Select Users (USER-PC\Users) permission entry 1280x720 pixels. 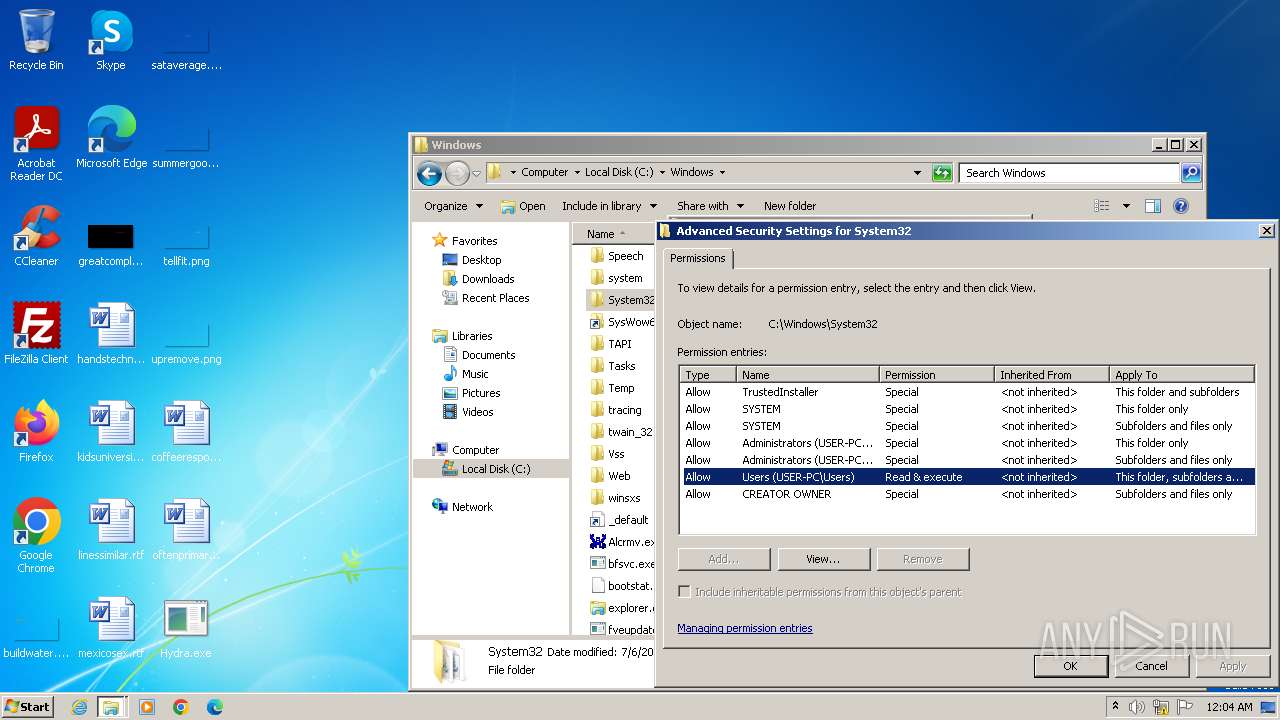[x=967, y=477]
